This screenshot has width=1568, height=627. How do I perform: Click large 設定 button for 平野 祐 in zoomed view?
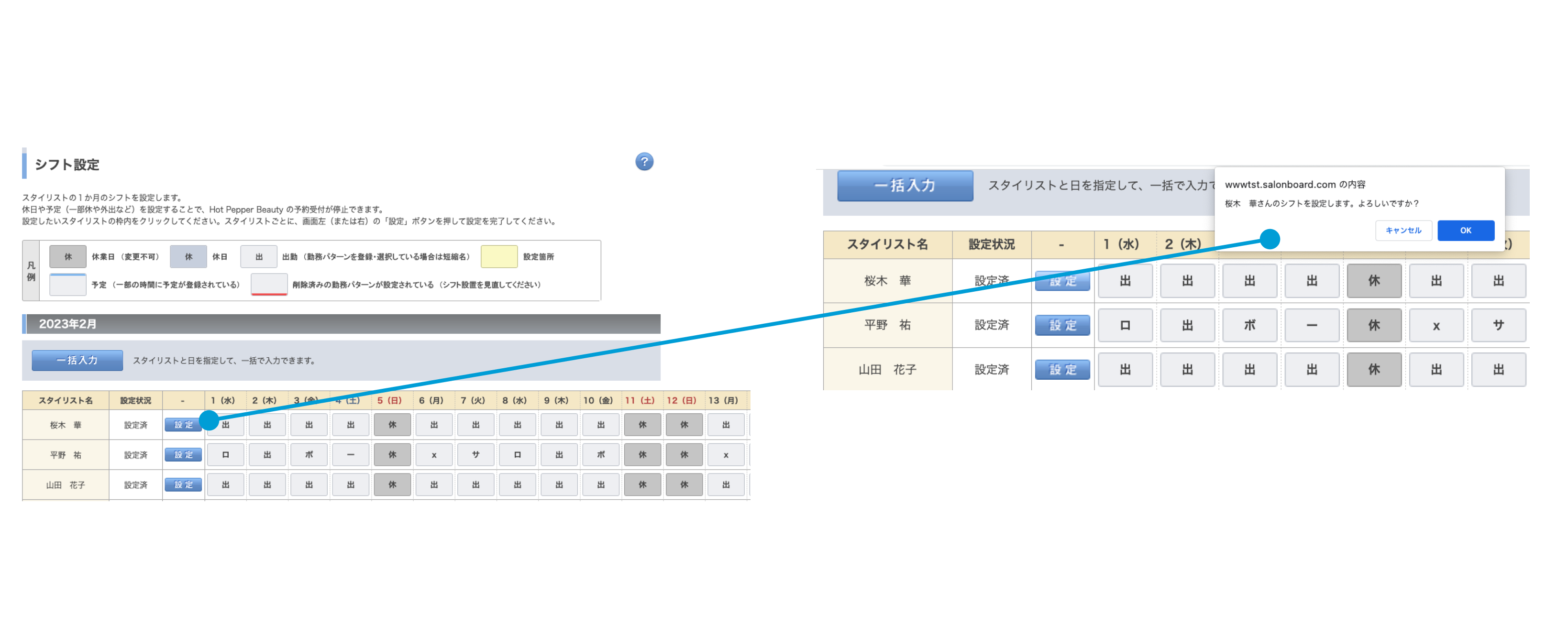(x=1062, y=326)
